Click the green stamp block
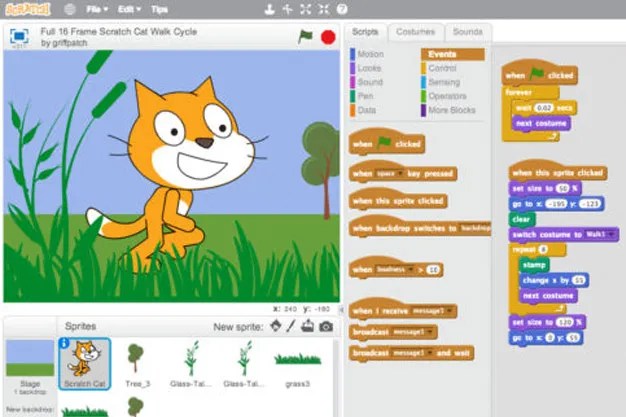Screen dimensions: 626x417 (534, 265)
